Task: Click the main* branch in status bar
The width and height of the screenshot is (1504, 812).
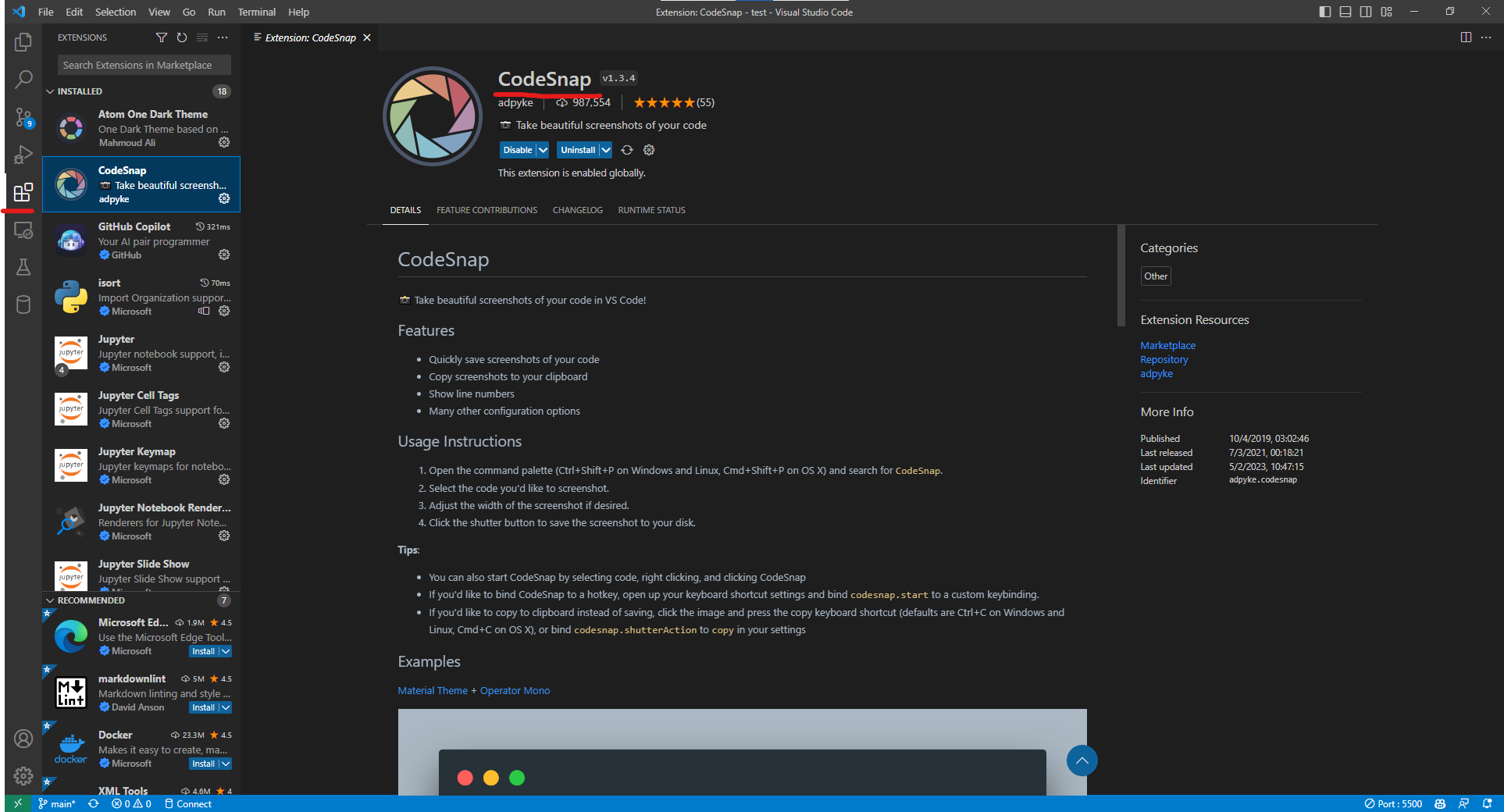Action: [57, 803]
